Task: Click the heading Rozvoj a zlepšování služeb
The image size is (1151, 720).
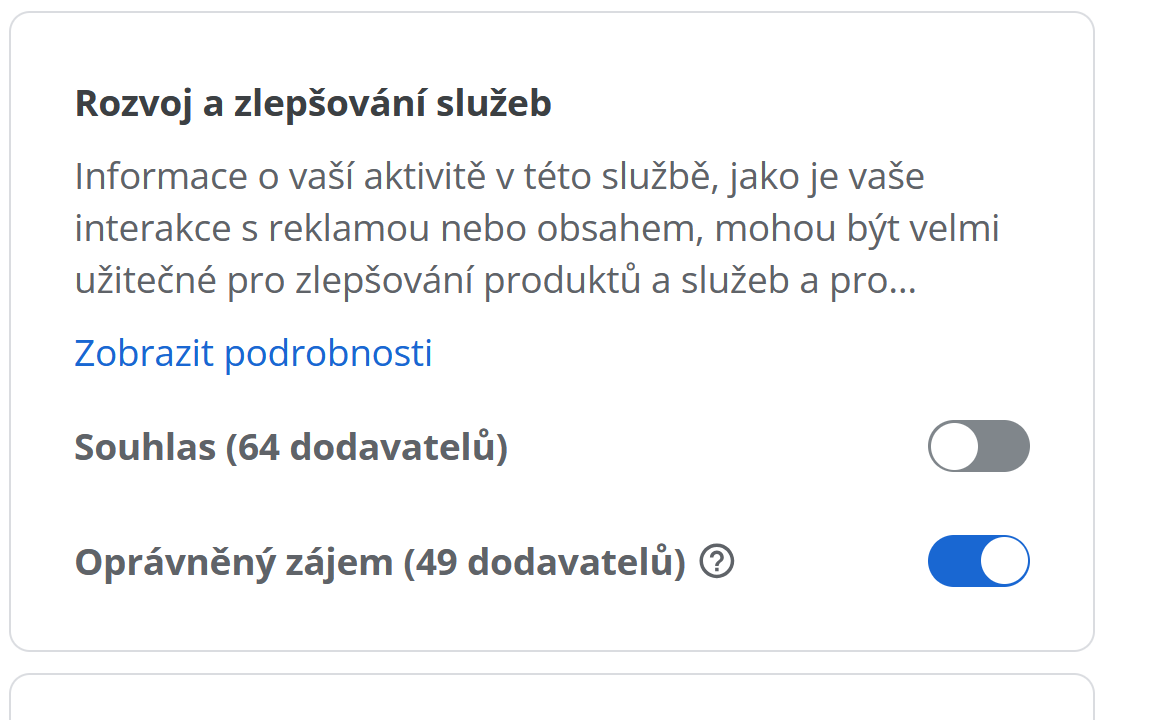Action: (x=313, y=104)
